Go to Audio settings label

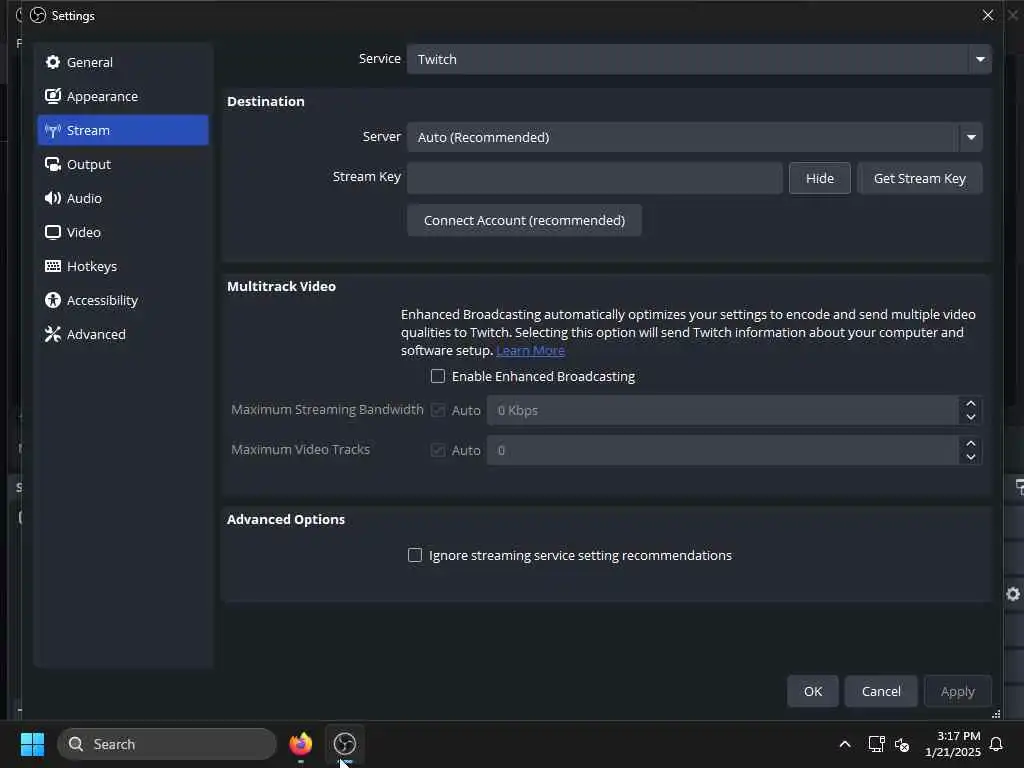point(84,198)
